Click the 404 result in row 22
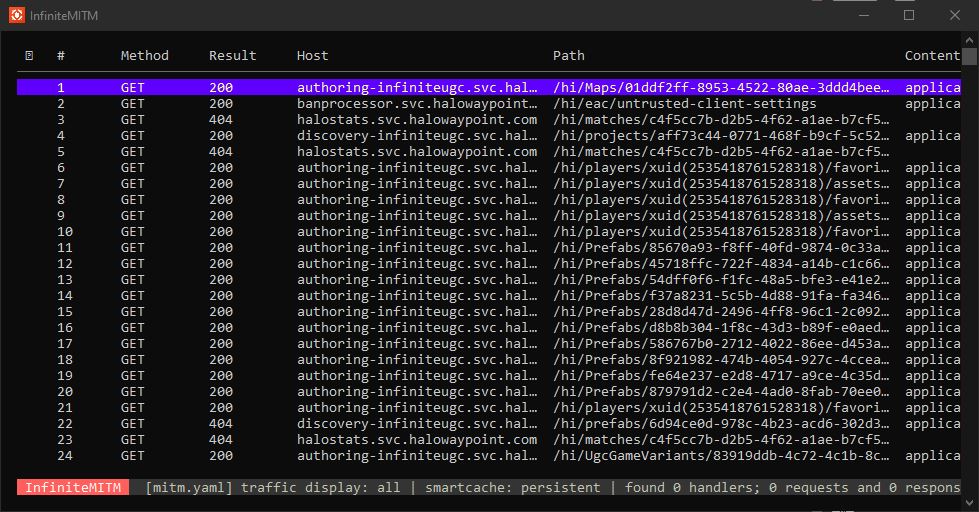This screenshot has height=512, width=979. point(221,424)
